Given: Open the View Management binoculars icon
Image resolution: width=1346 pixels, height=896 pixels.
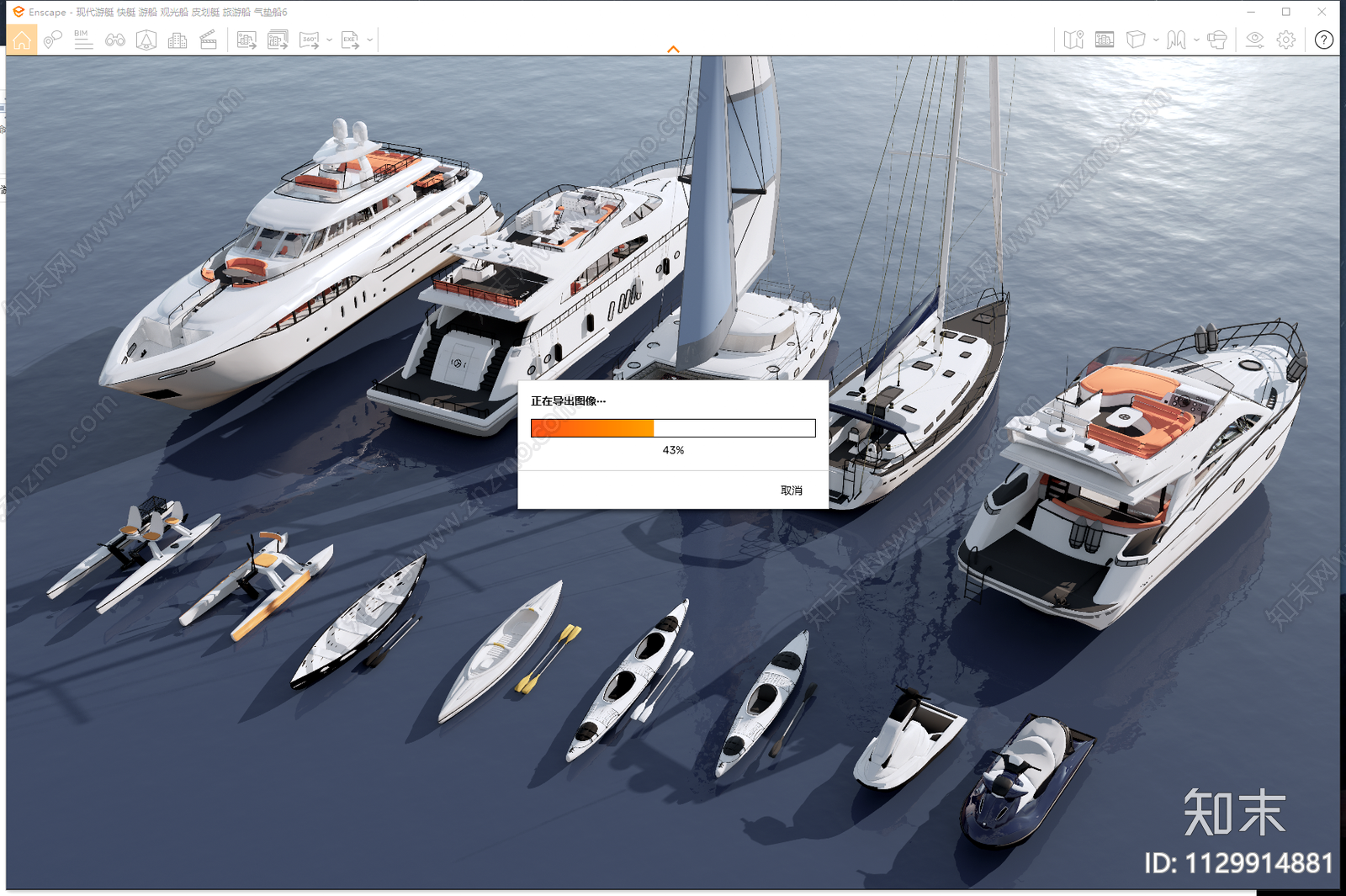Looking at the screenshot, I should click(x=115, y=40).
